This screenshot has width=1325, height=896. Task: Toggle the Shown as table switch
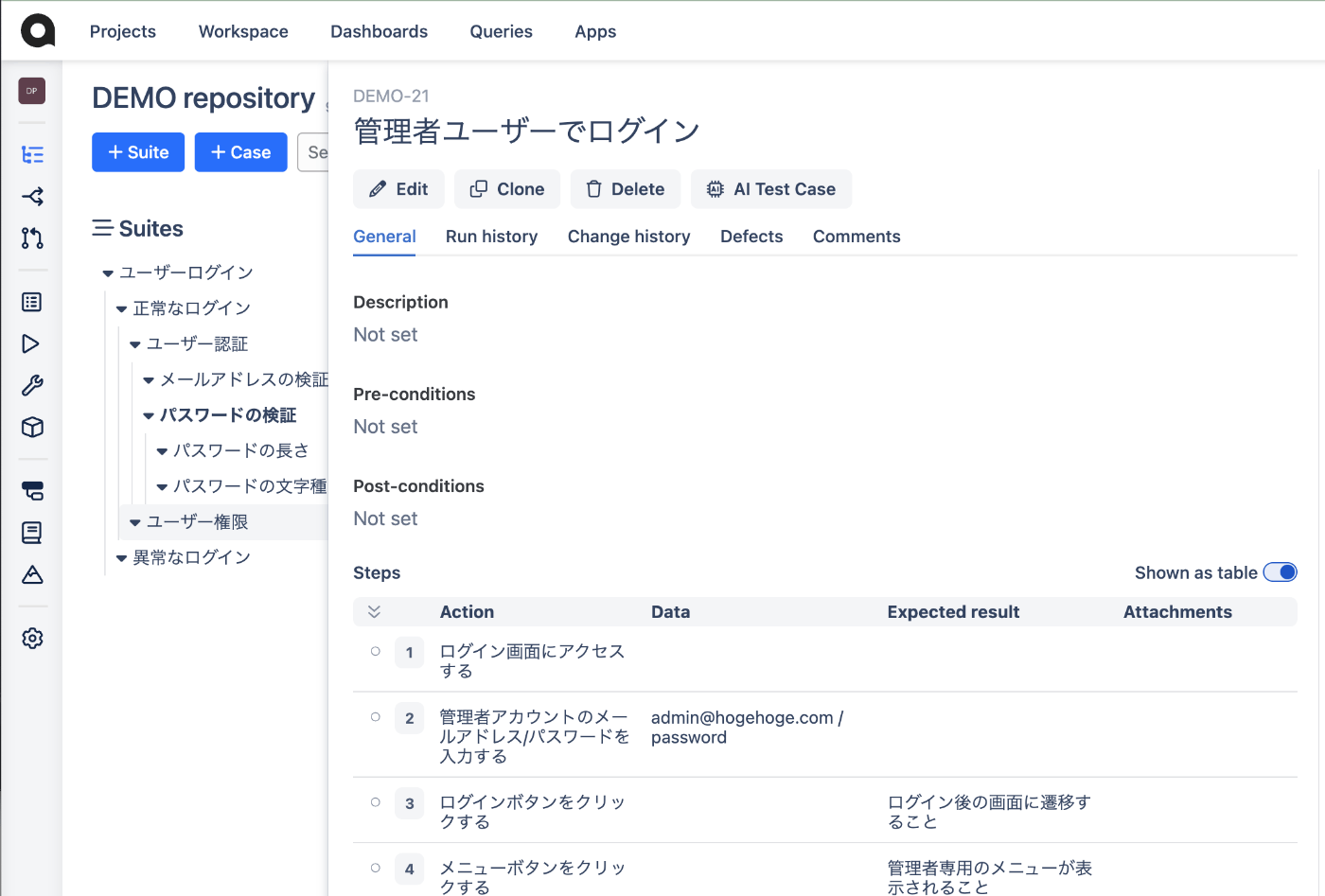pos(1280,572)
